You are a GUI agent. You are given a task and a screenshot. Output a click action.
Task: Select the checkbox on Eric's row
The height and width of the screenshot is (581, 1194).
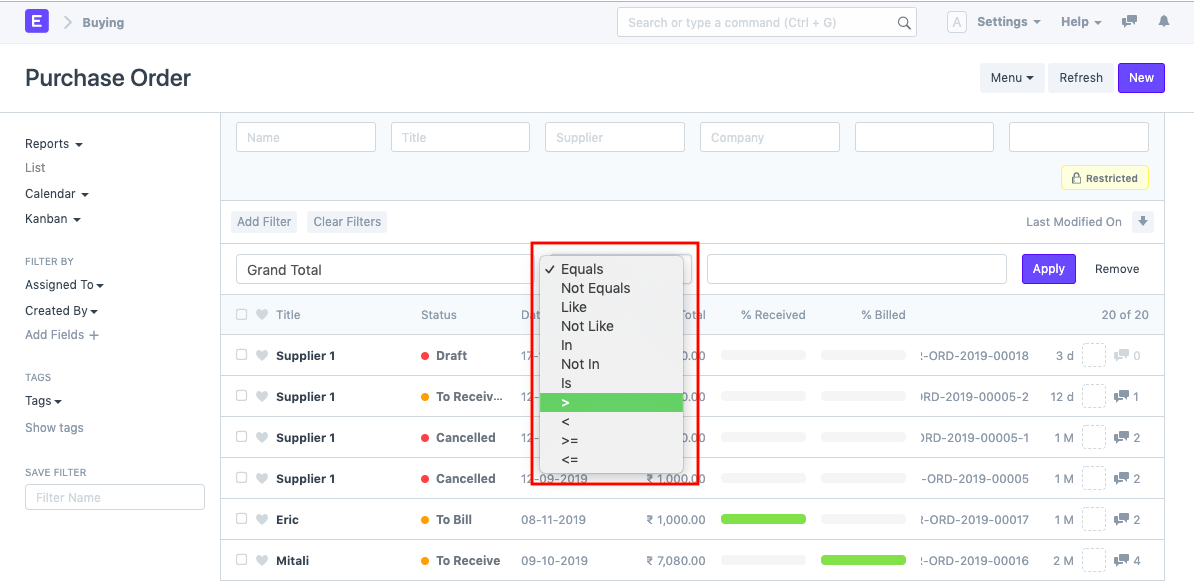point(241,519)
